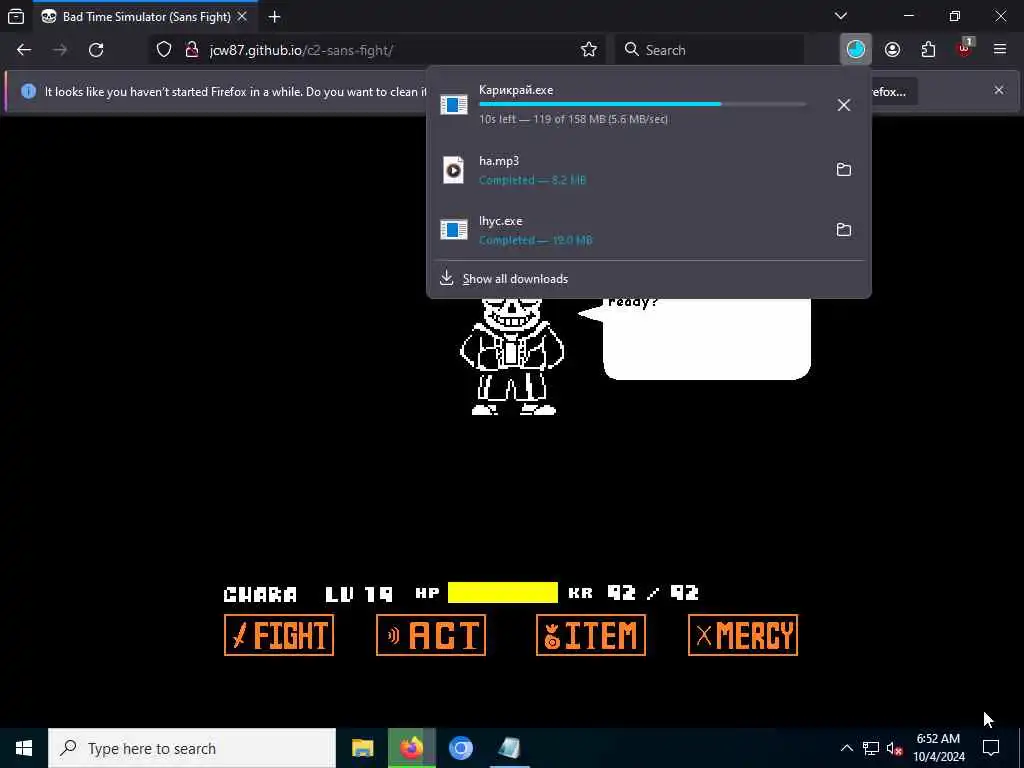This screenshot has height=768, width=1024.
Task: Open the network status tray icon
Action: tap(871, 748)
